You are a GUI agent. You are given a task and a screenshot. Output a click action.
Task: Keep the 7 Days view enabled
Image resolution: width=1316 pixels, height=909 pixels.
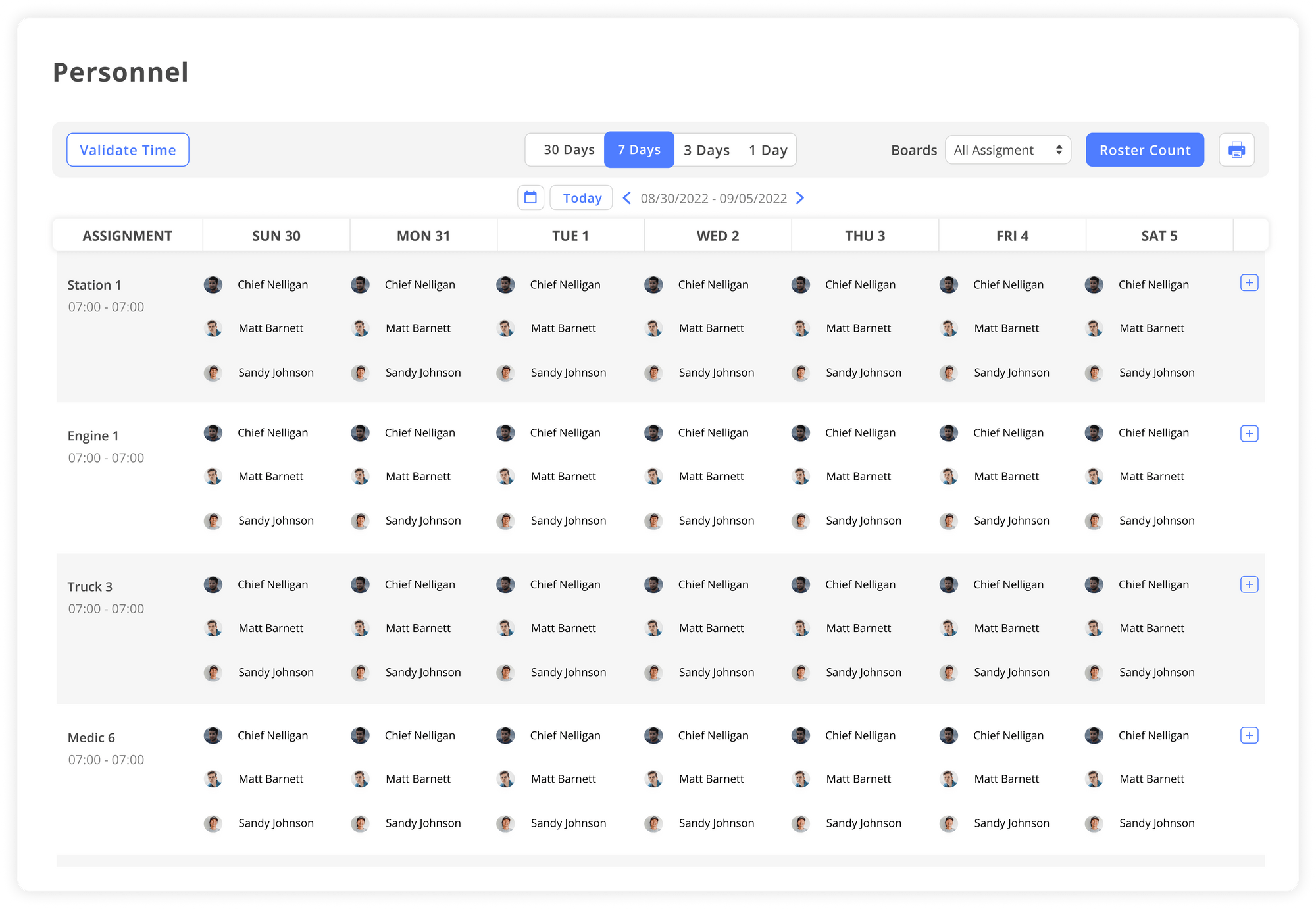click(x=639, y=149)
